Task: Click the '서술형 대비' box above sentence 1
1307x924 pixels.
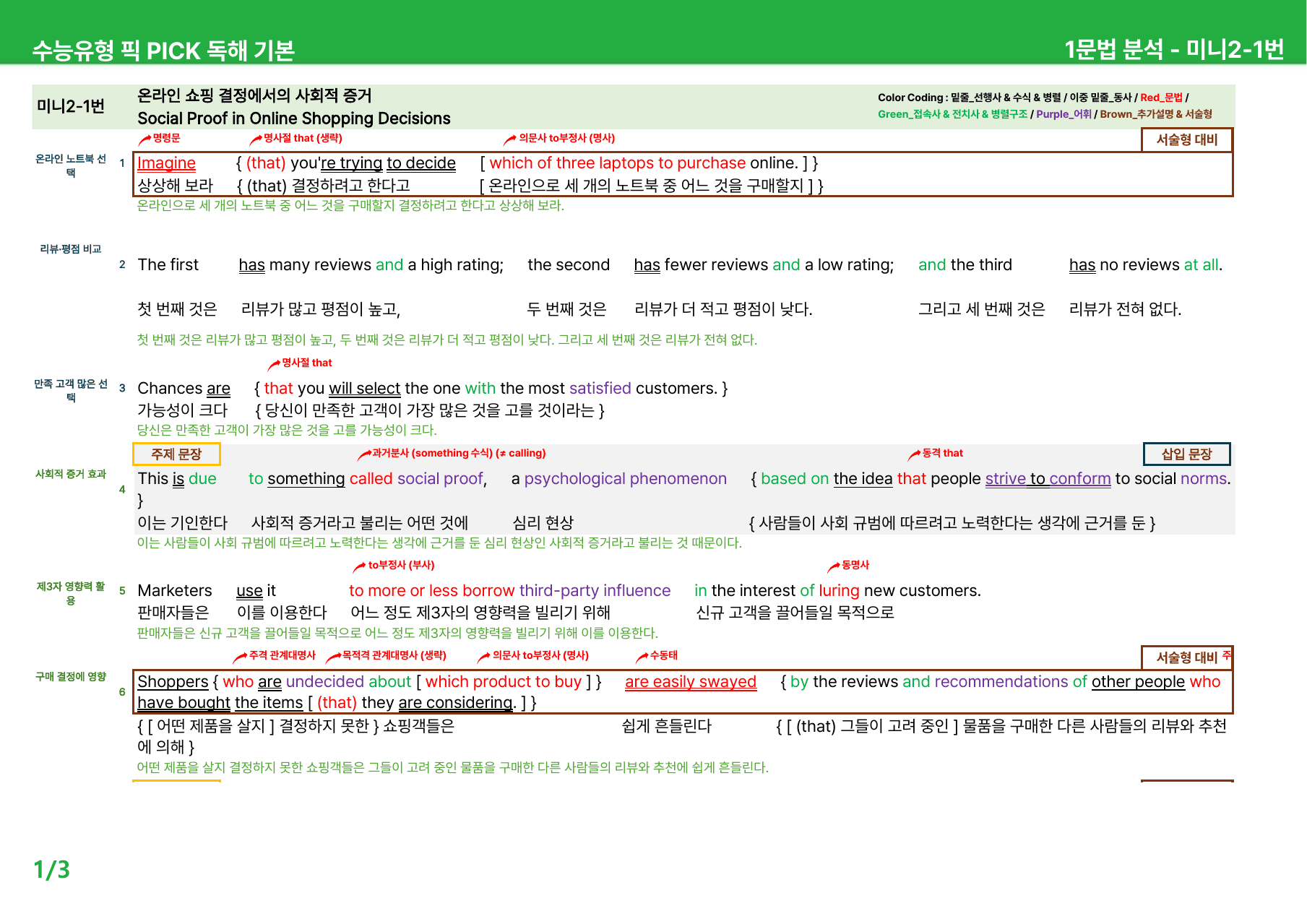Action: [1186, 139]
